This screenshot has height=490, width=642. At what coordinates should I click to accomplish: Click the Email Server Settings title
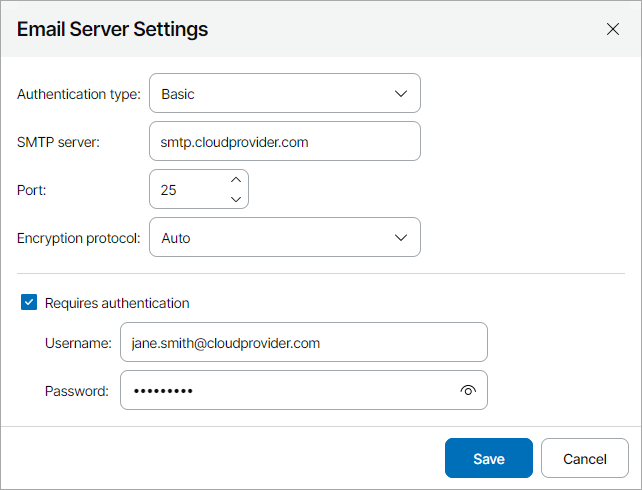tap(112, 29)
